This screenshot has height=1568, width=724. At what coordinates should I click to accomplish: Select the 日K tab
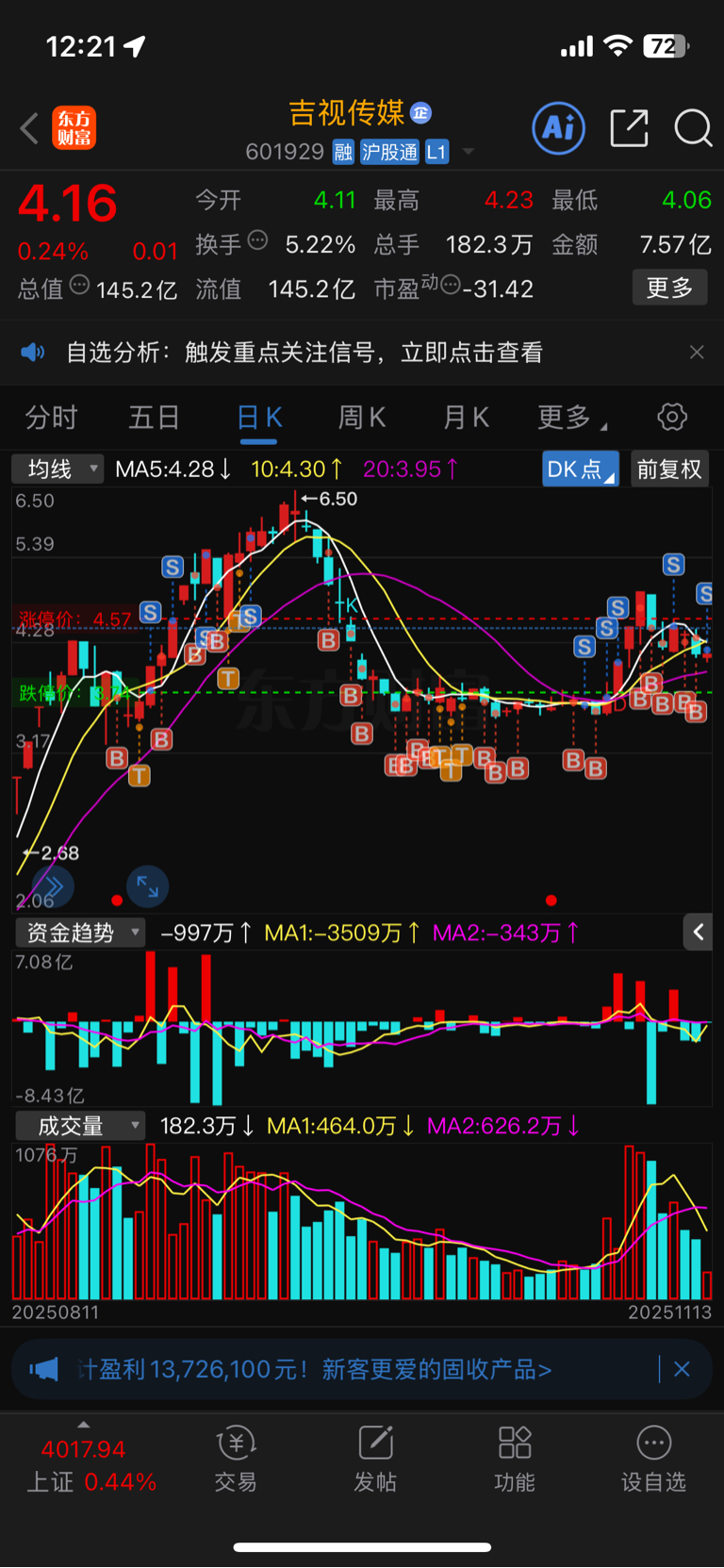point(259,418)
